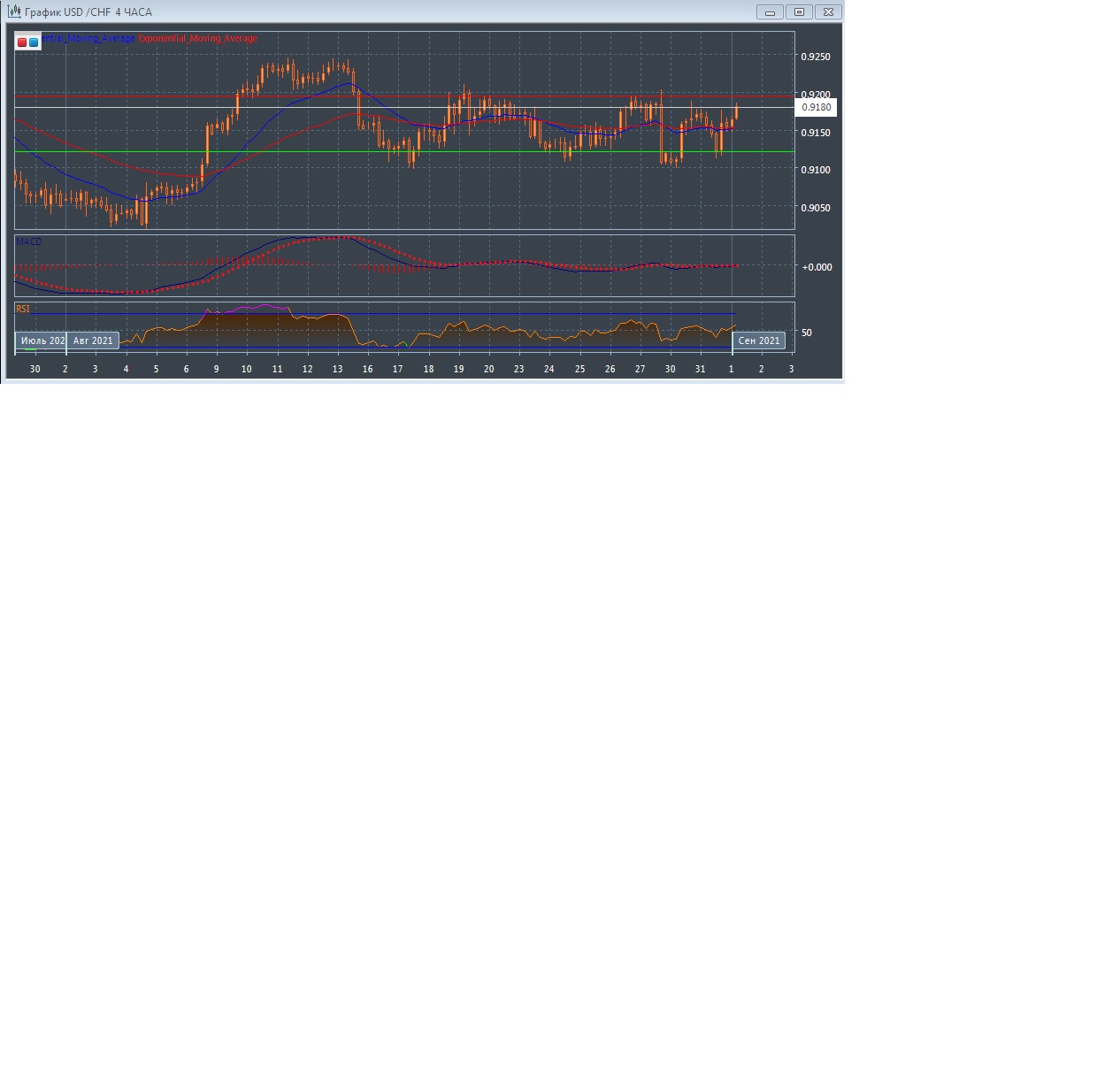Viewport: 1120px width, 1086px height.
Task: Click the red square chart button
Action: [x=22, y=42]
